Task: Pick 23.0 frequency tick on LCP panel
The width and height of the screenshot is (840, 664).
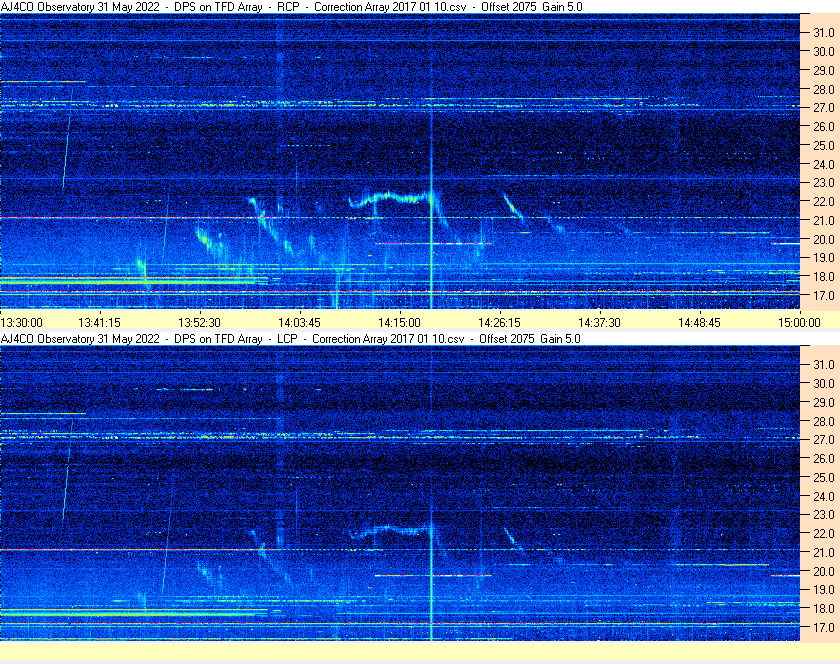Action: (824, 515)
